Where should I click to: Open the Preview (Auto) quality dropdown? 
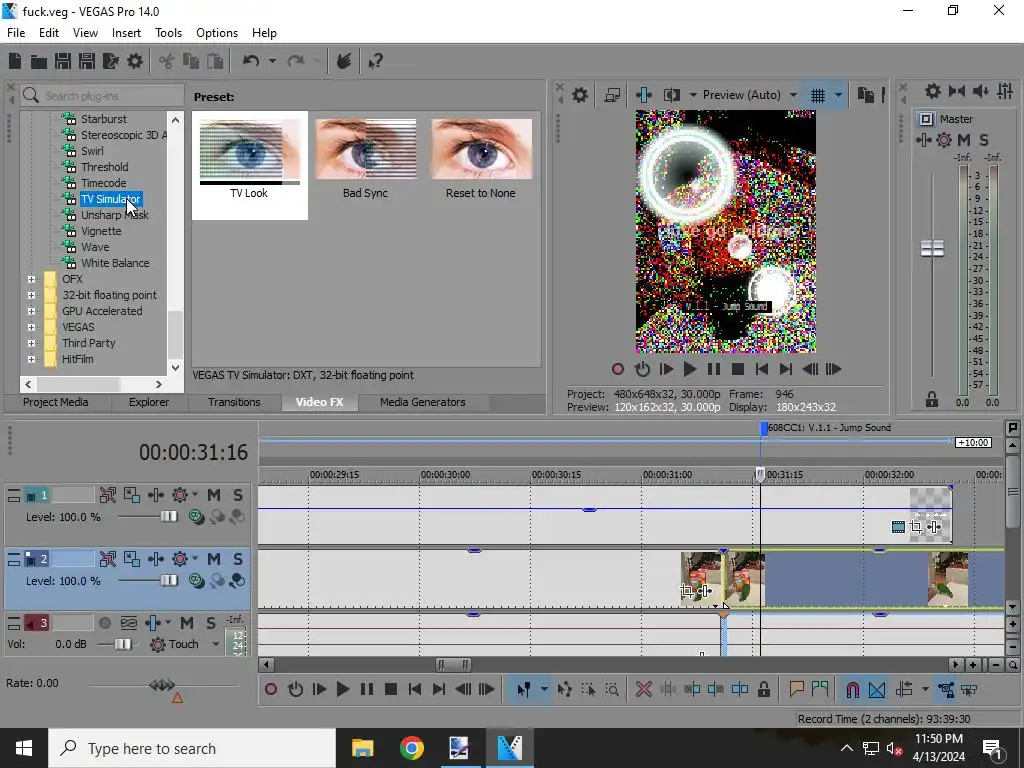(x=793, y=95)
